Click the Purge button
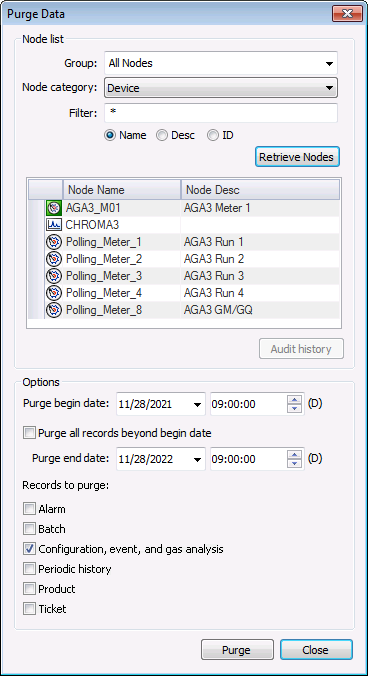This screenshot has height=676, width=368. [x=237, y=650]
